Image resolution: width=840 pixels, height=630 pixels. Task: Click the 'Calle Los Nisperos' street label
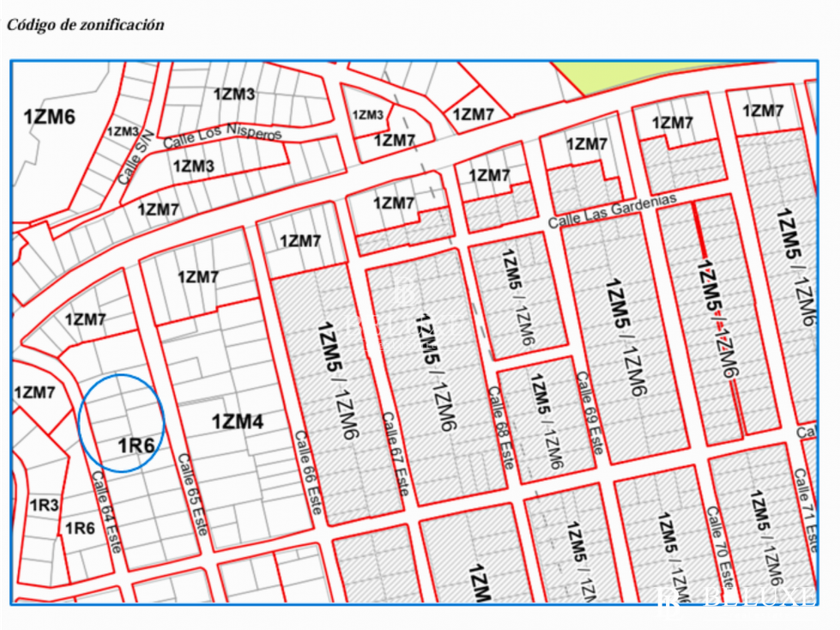pos(222,137)
